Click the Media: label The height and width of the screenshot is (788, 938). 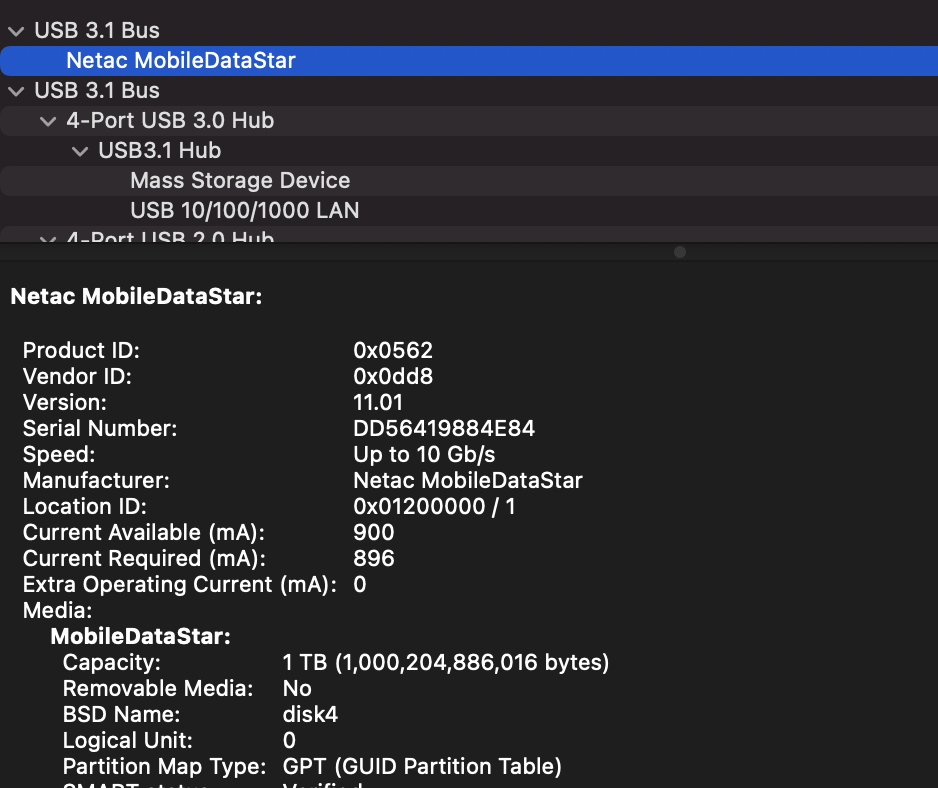(x=57, y=610)
